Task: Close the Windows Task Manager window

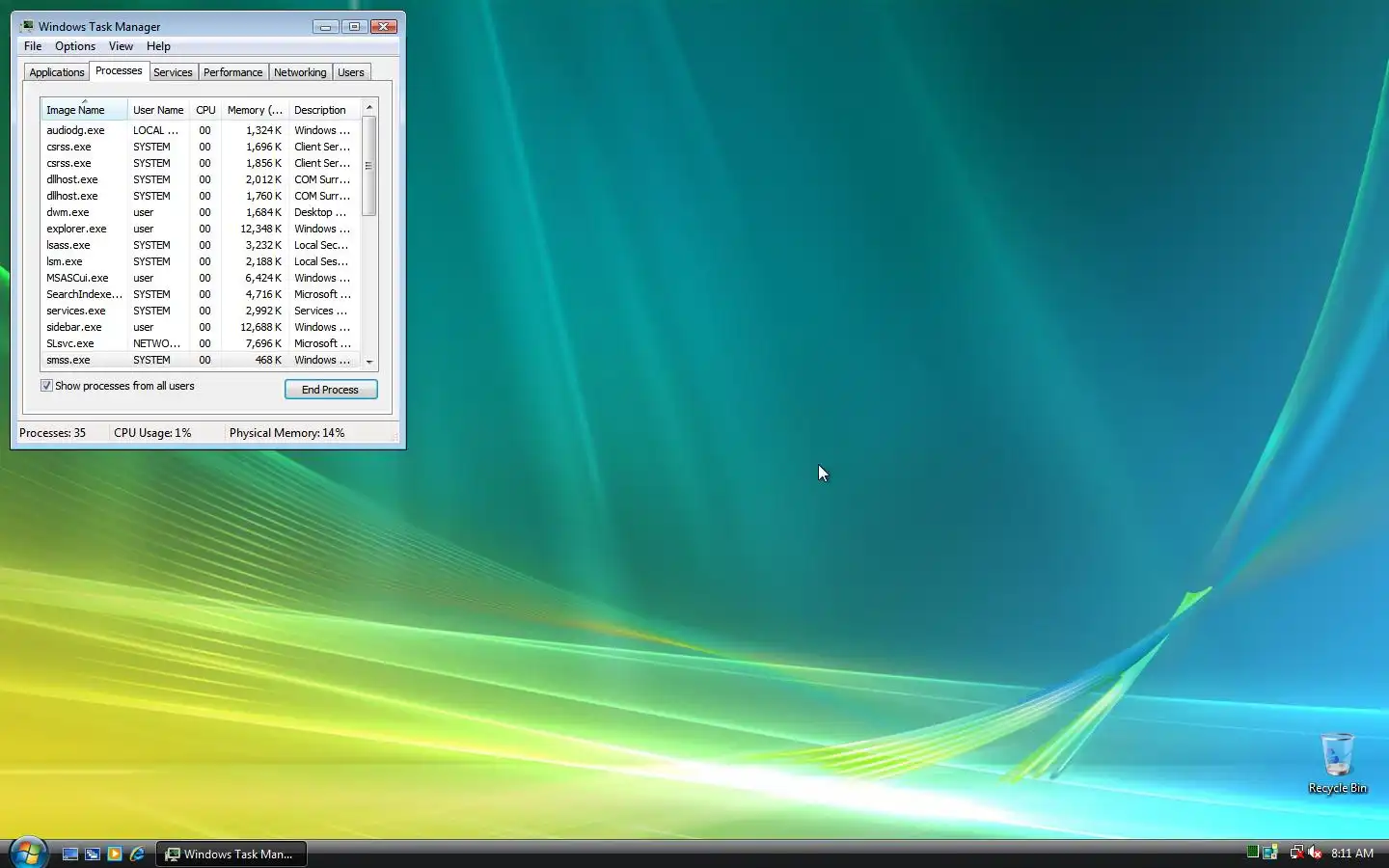Action: 384,27
